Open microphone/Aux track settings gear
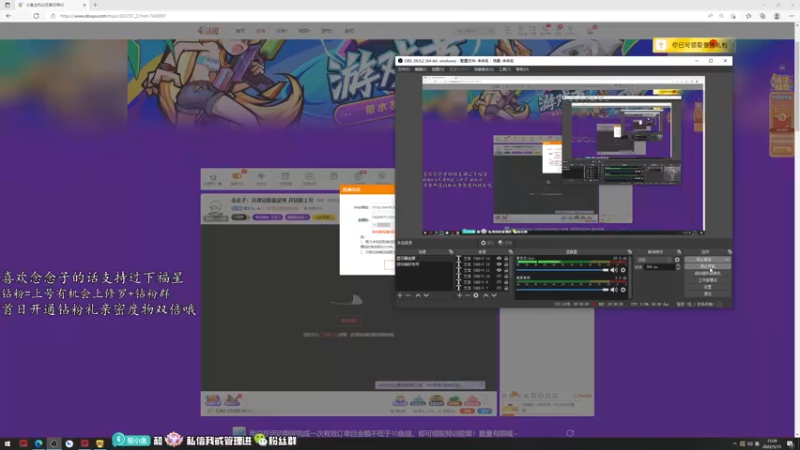 coord(623,270)
